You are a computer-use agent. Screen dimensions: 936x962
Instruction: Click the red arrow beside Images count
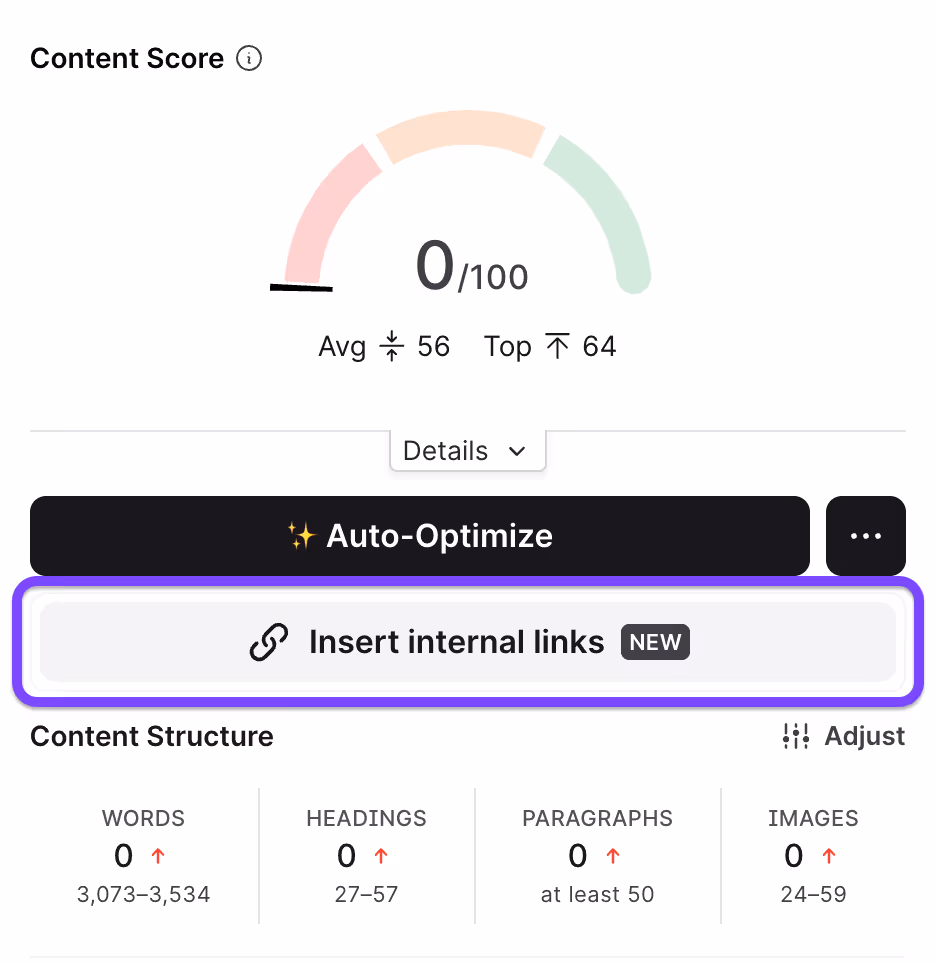pos(829,855)
